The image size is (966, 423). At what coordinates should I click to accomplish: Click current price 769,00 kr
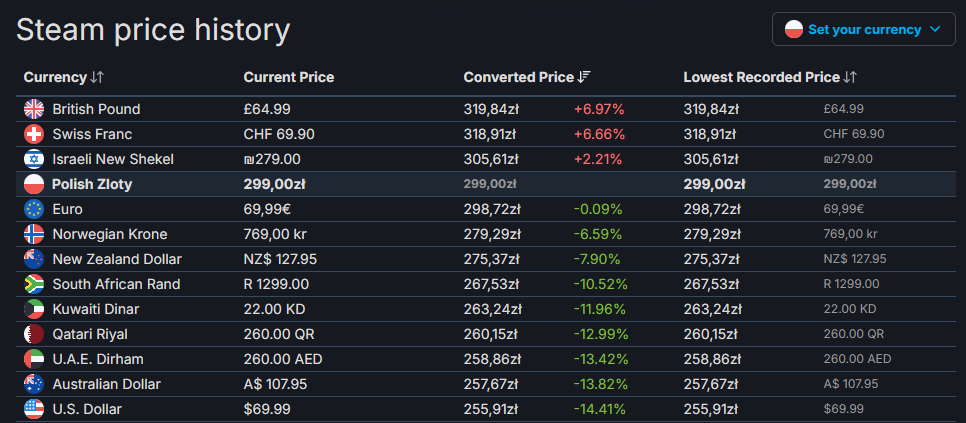tap(275, 235)
